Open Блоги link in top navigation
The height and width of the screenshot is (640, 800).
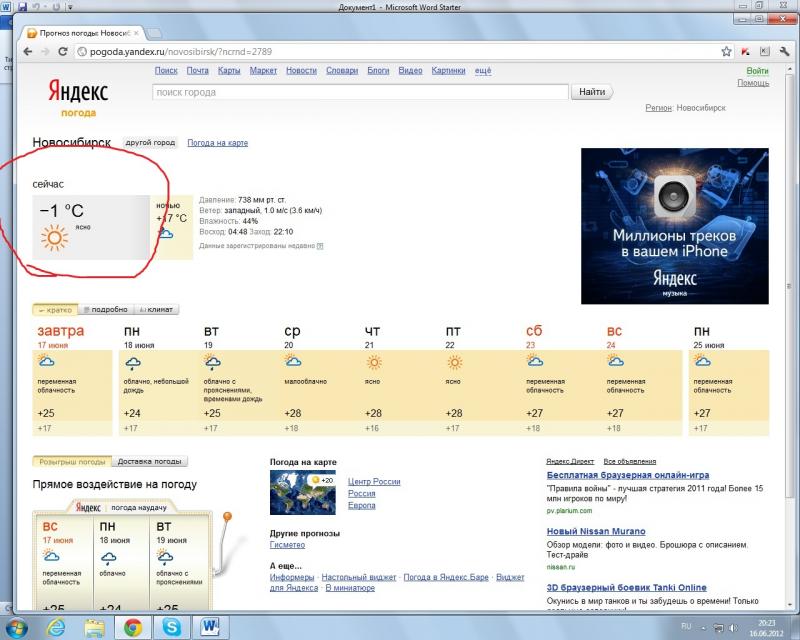click(378, 70)
